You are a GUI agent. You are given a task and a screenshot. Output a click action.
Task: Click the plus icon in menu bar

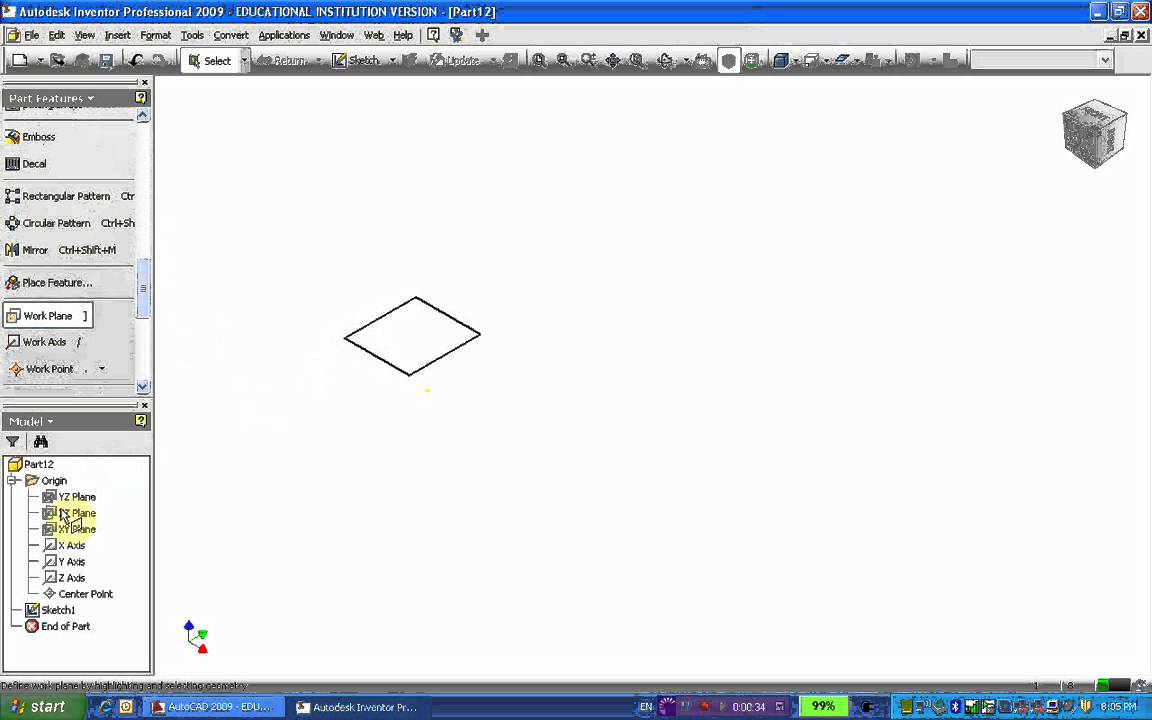tap(482, 35)
